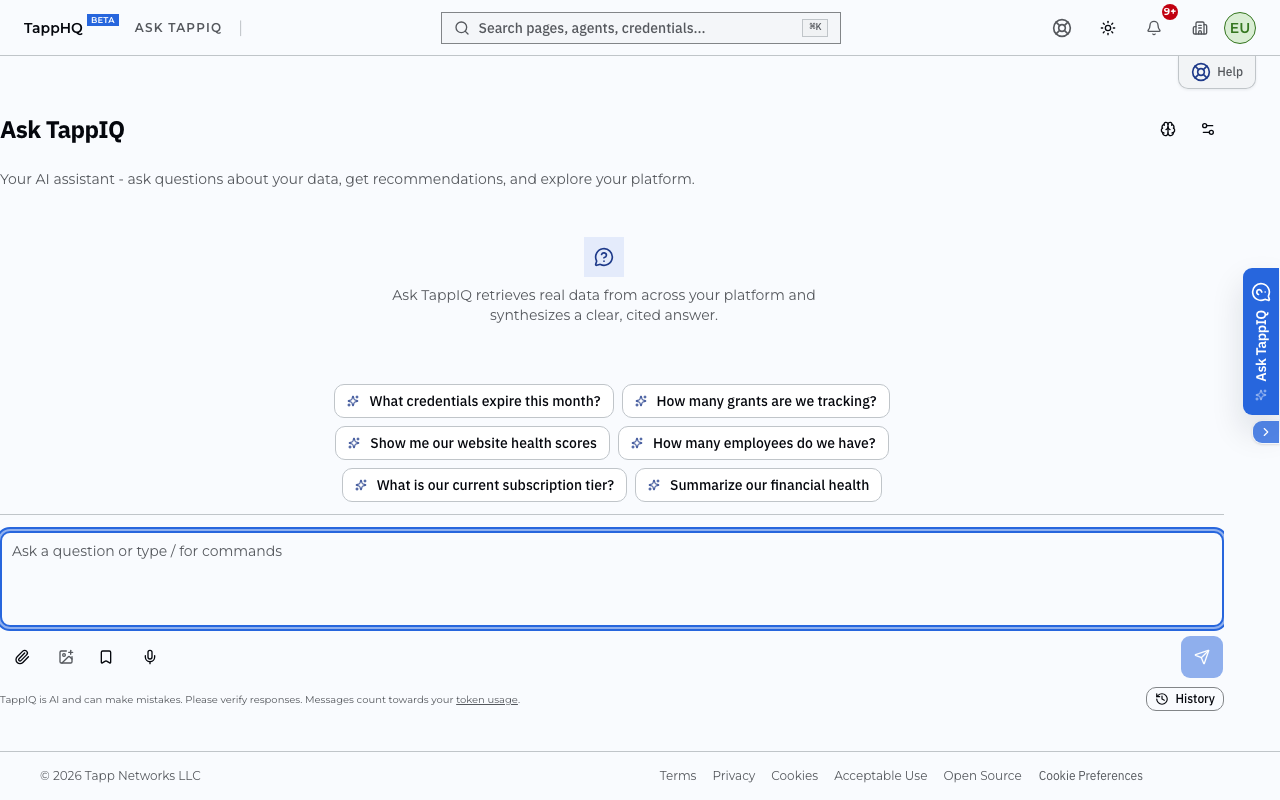Send the message with paper plane button

pyautogui.click(x=1202, y=657)
